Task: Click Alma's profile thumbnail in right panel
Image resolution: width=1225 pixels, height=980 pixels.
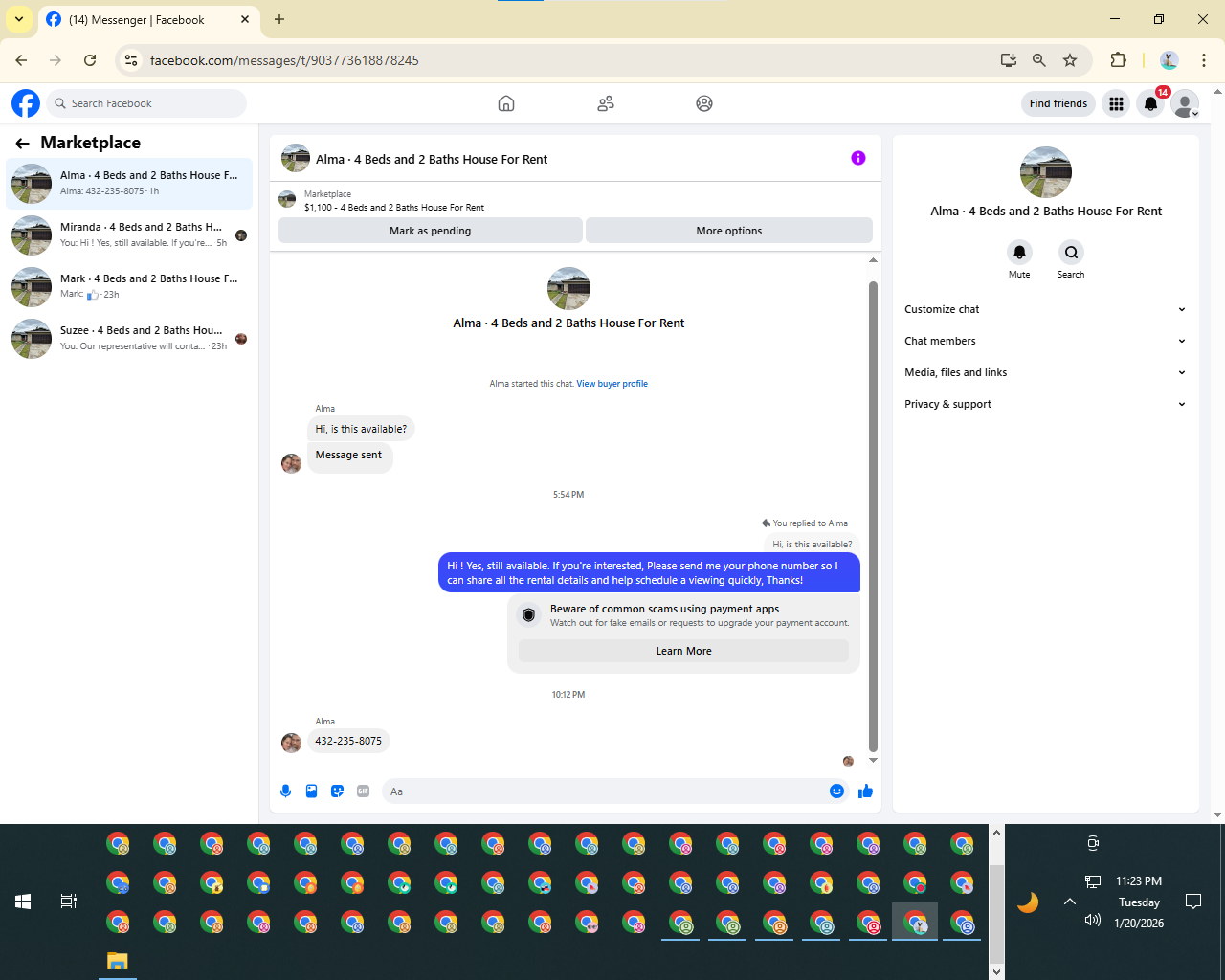Action: [x=1046, y=172]
